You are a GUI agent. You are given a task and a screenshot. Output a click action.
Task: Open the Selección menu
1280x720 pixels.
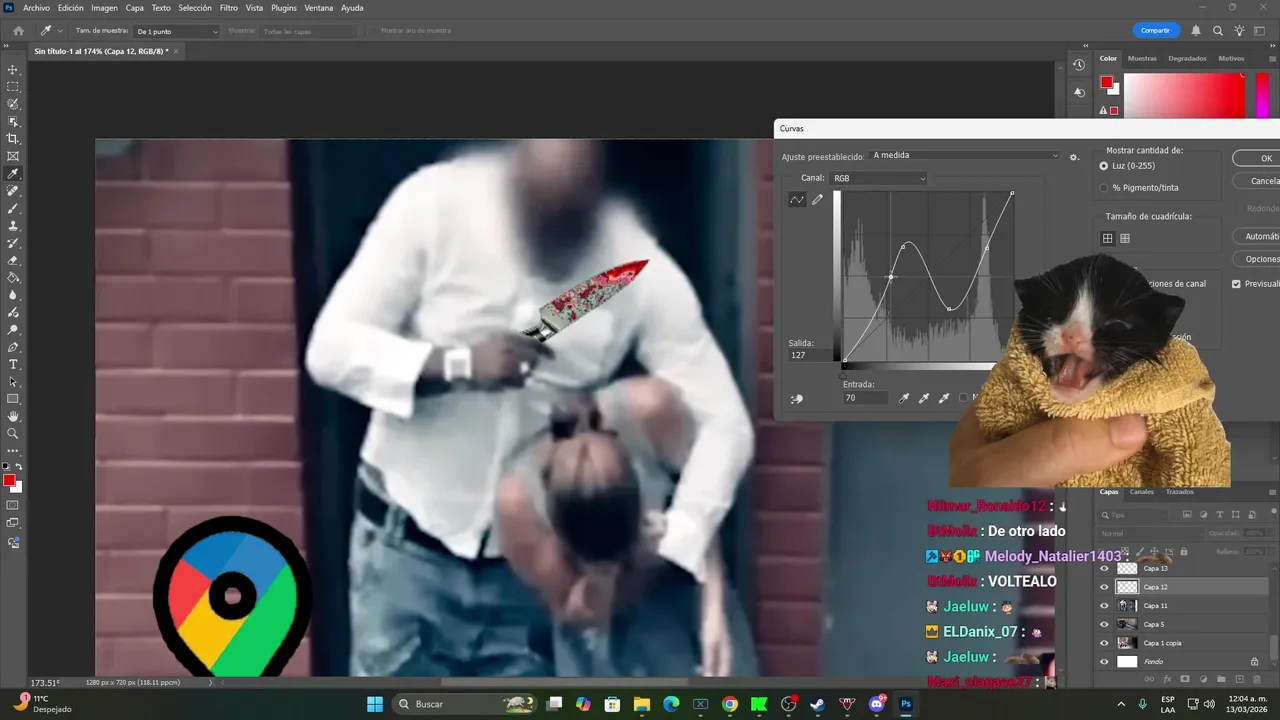[195, 8]
